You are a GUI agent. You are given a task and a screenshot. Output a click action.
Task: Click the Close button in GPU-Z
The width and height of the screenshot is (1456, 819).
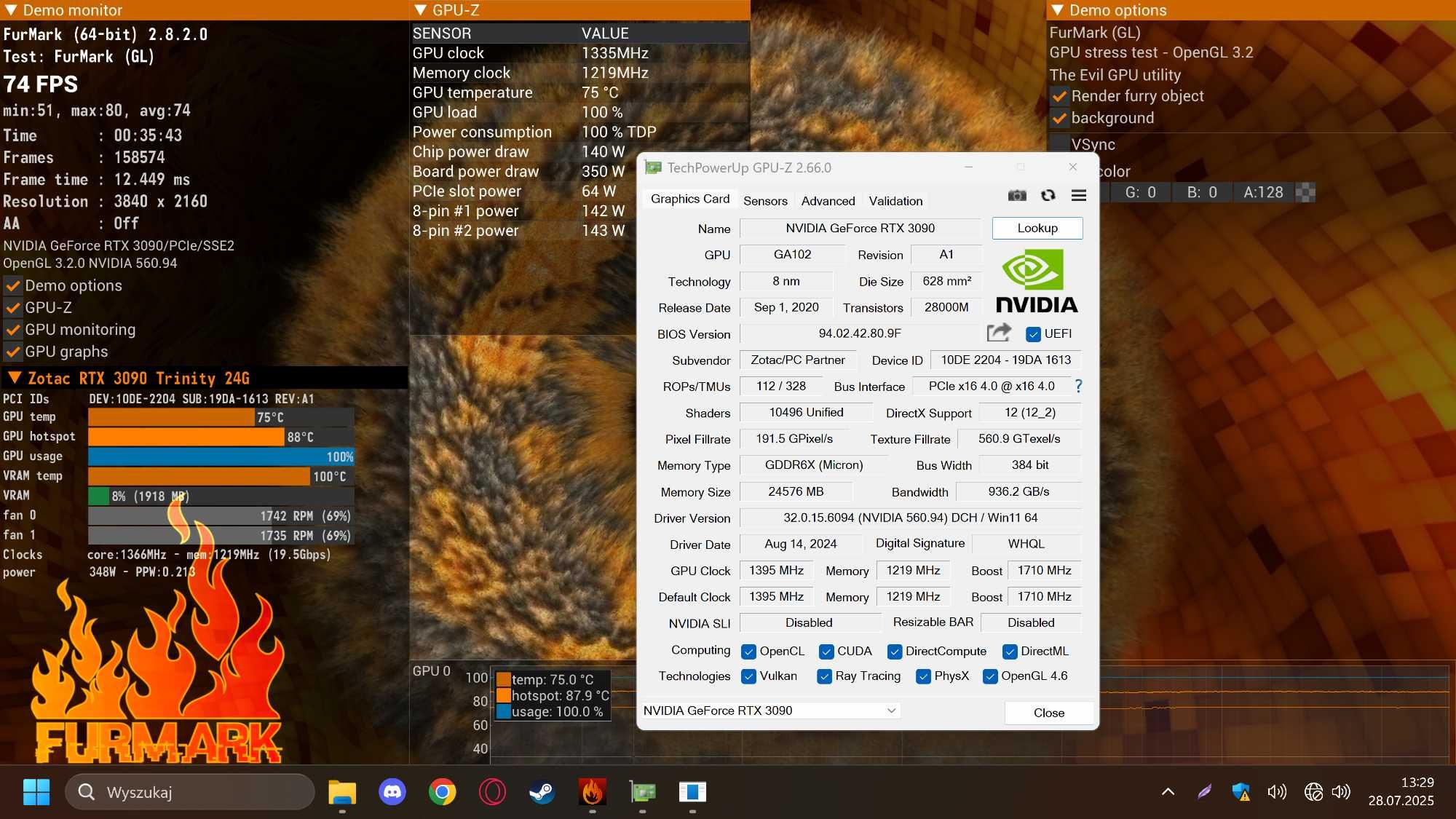[x=1048, y=713]
